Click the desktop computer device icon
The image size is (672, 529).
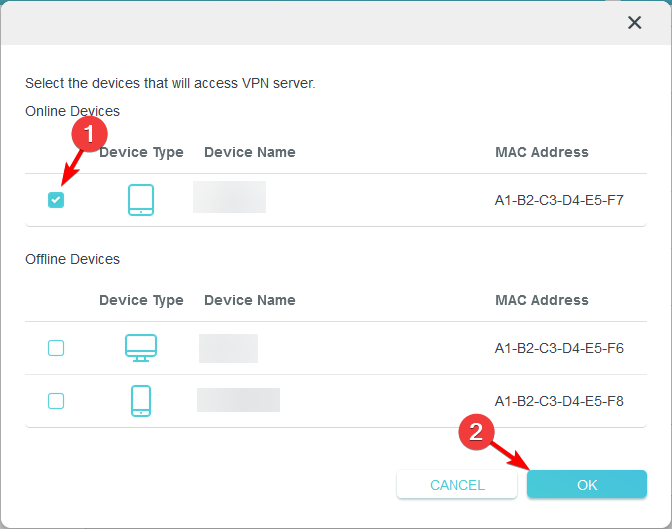pos(141,347)
